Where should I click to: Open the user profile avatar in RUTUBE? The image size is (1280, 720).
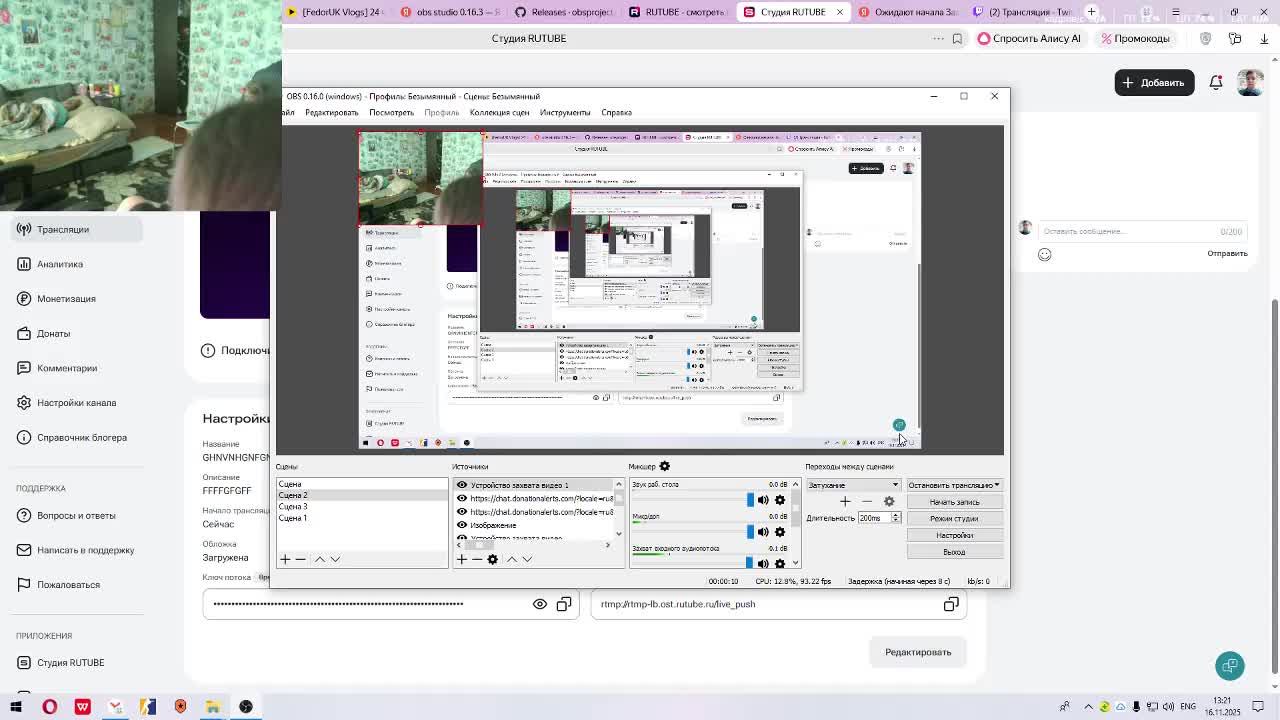point(1250,83)
